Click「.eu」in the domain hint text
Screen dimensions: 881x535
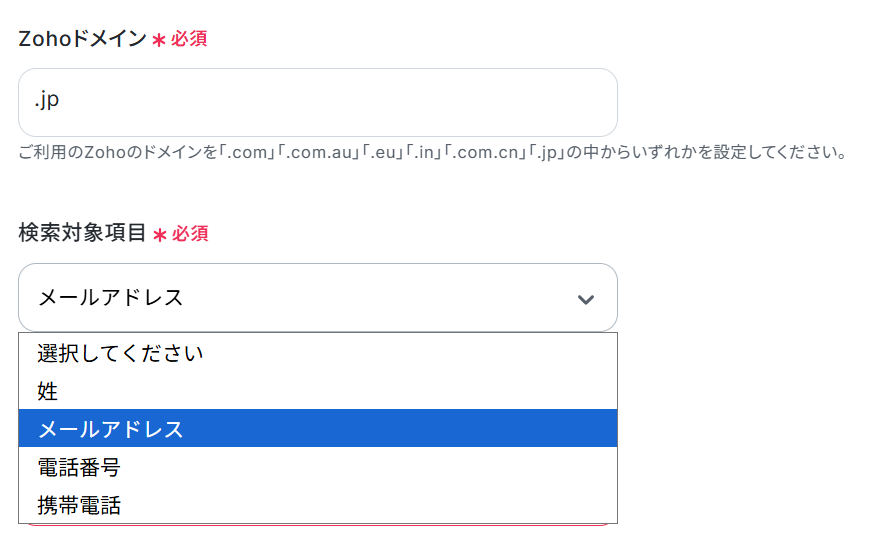pos(383,155)
